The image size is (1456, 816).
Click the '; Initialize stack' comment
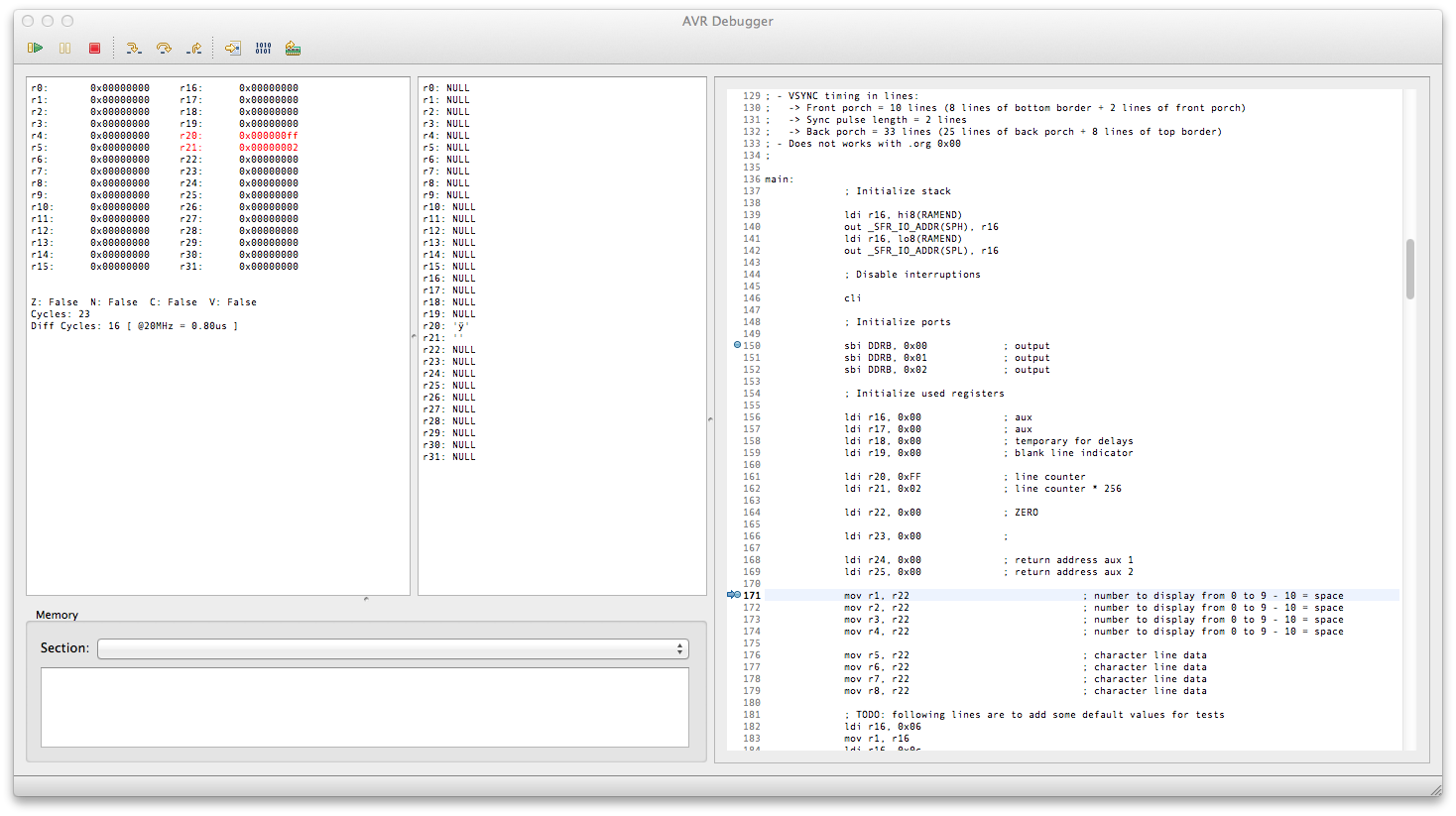(898, 191)
